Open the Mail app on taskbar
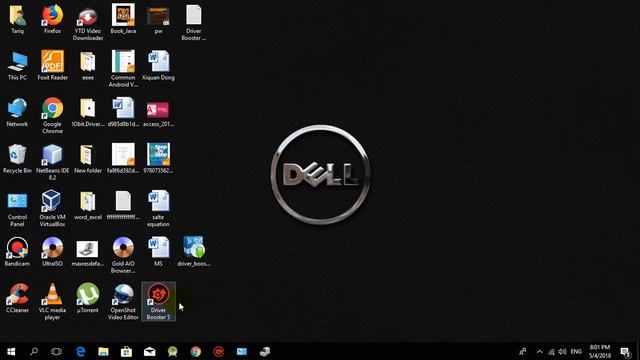The image size is (640, 360). [149, 351]
